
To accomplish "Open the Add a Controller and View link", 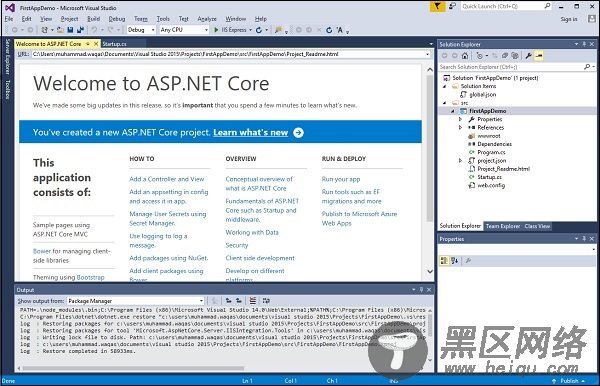I will (167, 179).
